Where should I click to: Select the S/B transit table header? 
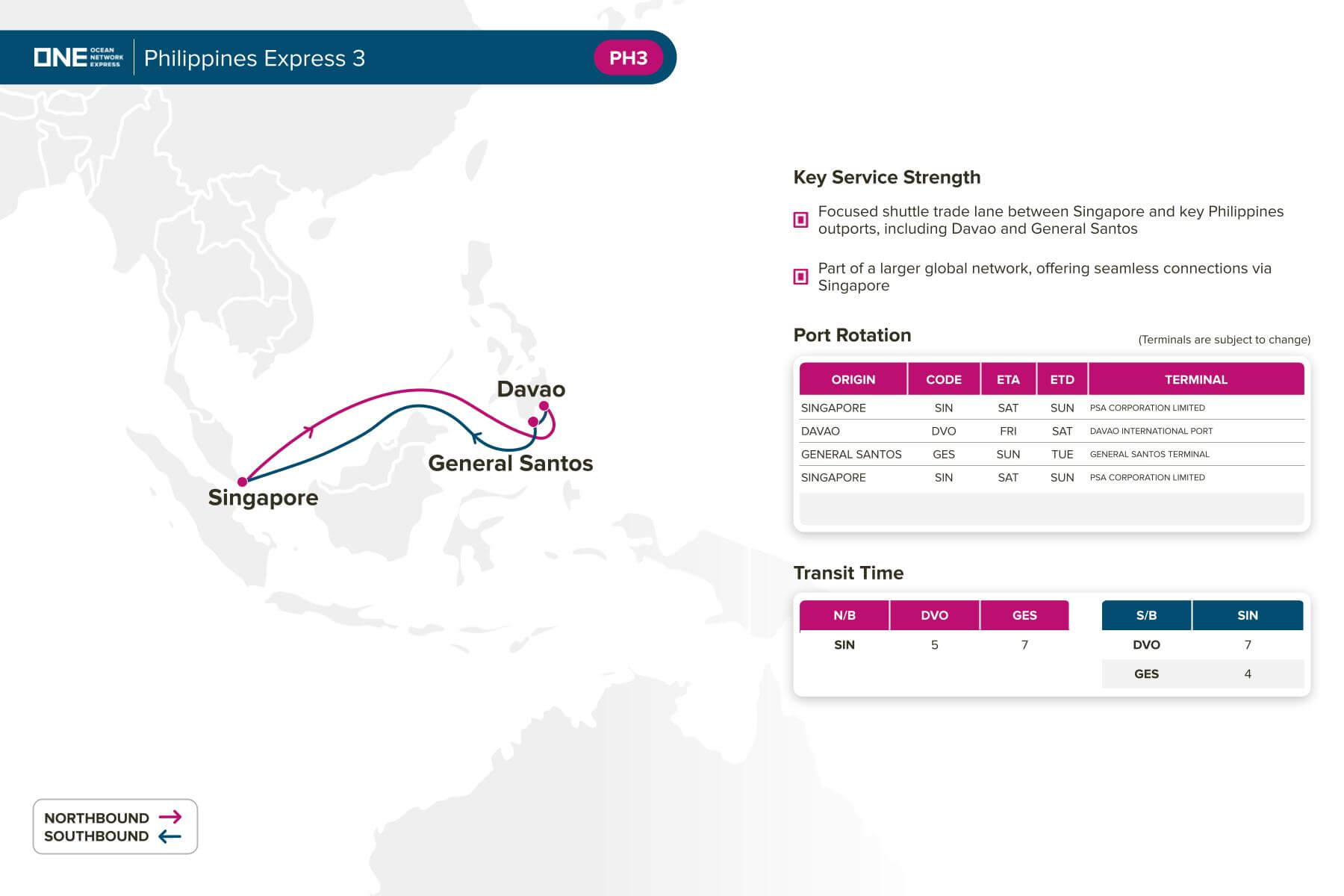pos(1146,615)
